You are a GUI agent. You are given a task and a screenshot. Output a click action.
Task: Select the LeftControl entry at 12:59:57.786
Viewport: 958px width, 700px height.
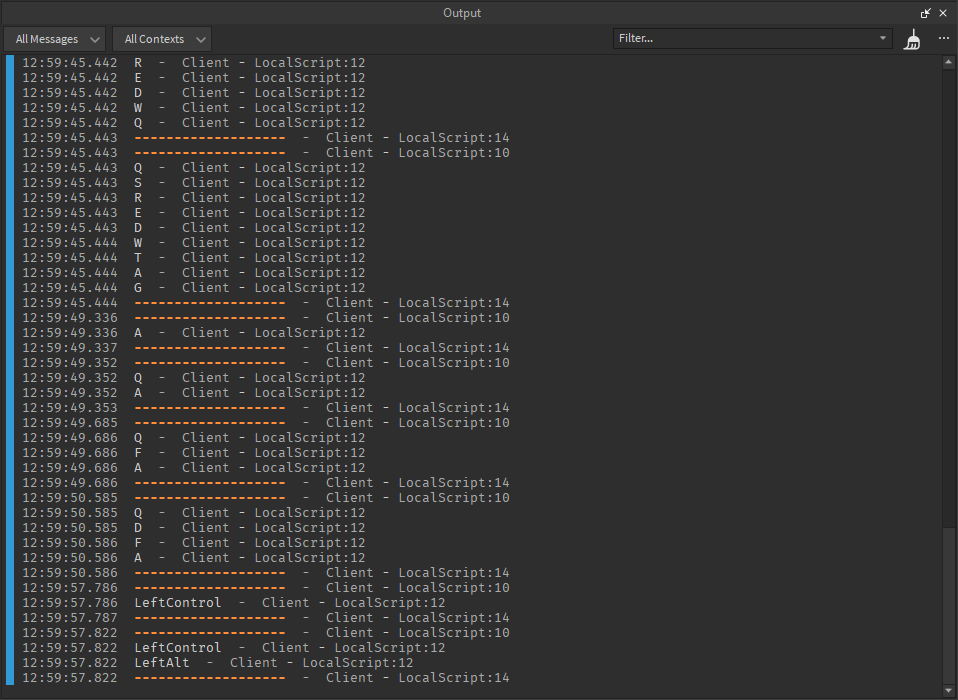pyautogui.click(x=178, y=603)
